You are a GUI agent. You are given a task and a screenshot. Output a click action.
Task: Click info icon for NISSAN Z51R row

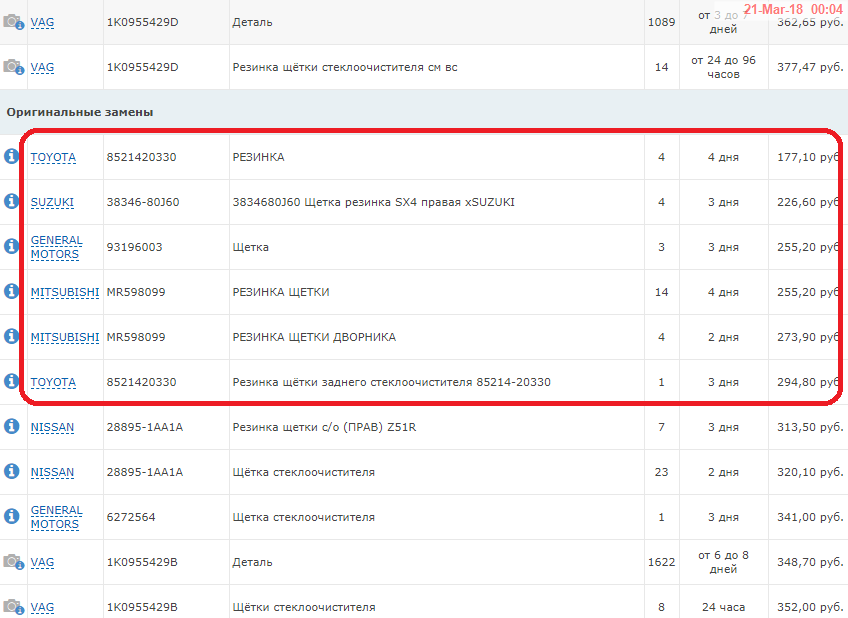[11, 427]
